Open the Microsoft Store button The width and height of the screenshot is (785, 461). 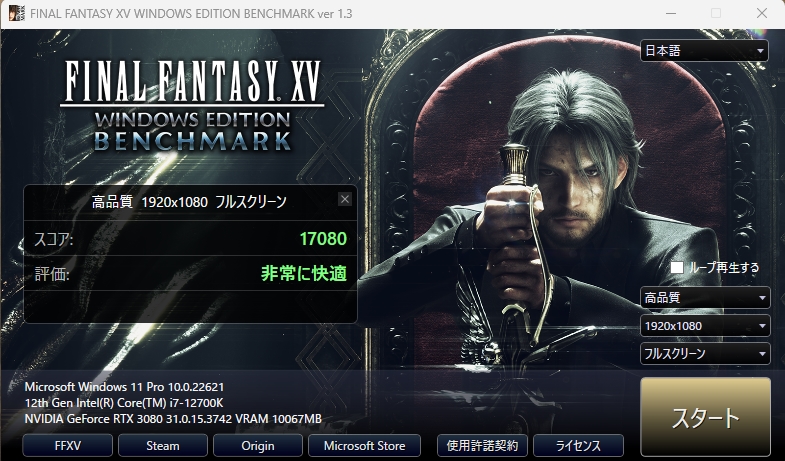click(364, 445)
